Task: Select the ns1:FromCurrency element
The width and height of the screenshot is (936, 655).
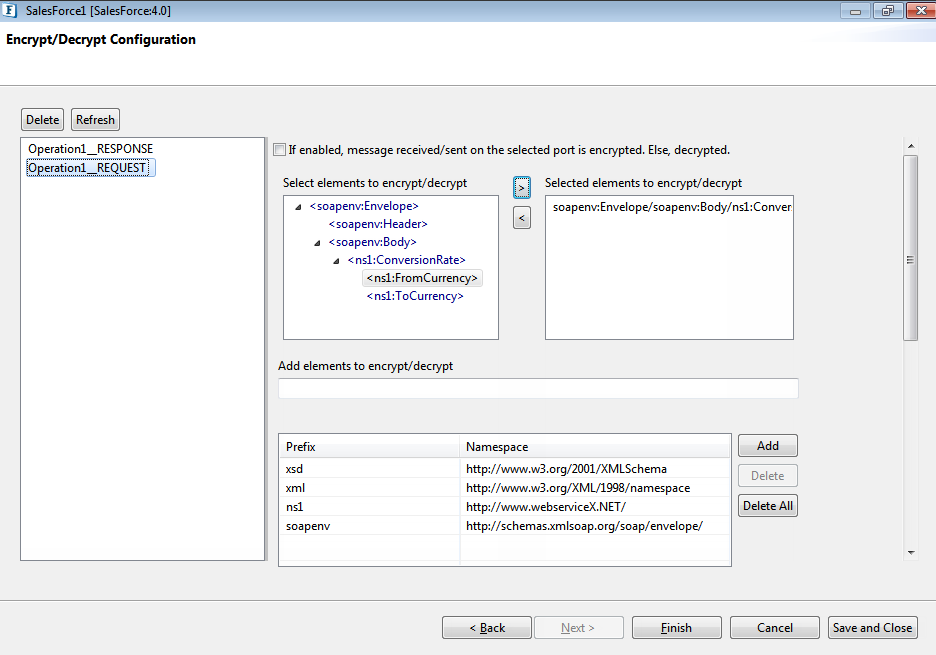Action: tap(422, 278)
